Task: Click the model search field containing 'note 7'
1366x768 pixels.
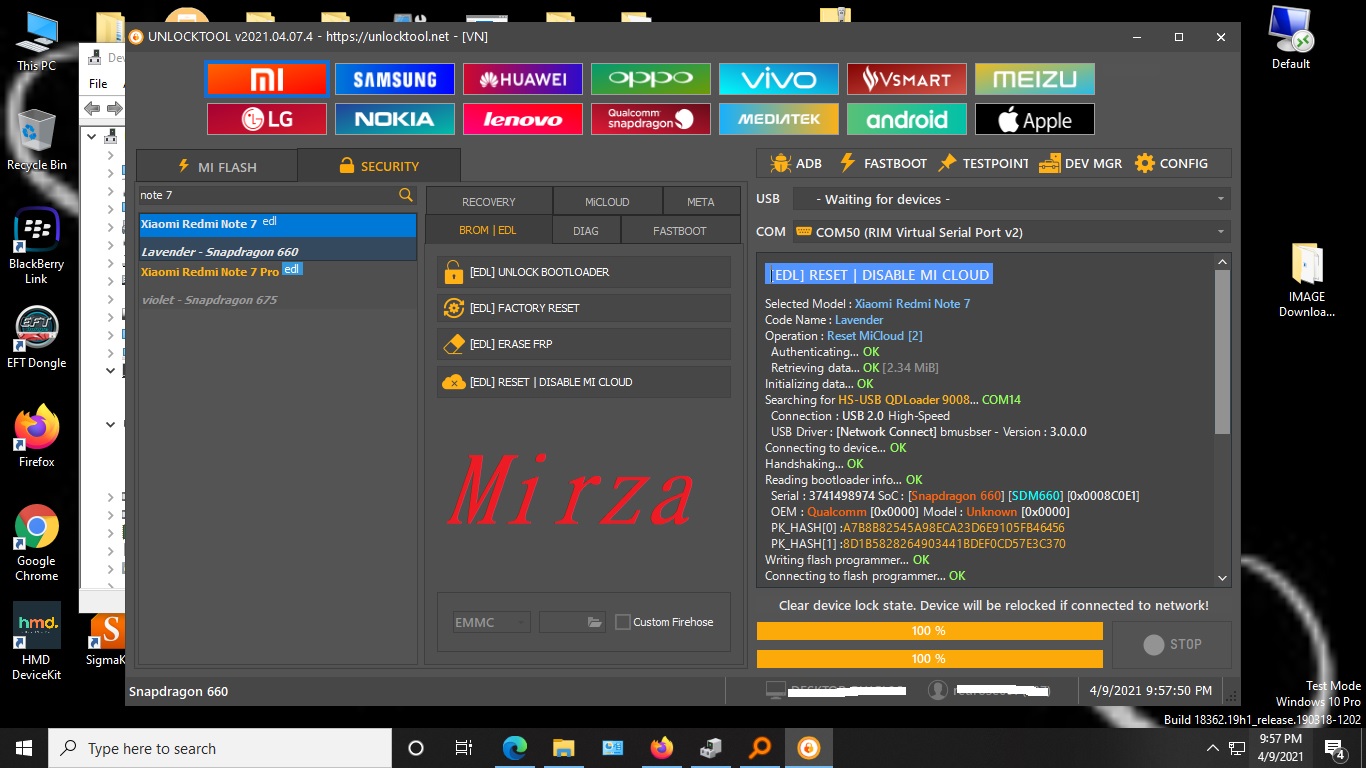Action: coord(266,195)
